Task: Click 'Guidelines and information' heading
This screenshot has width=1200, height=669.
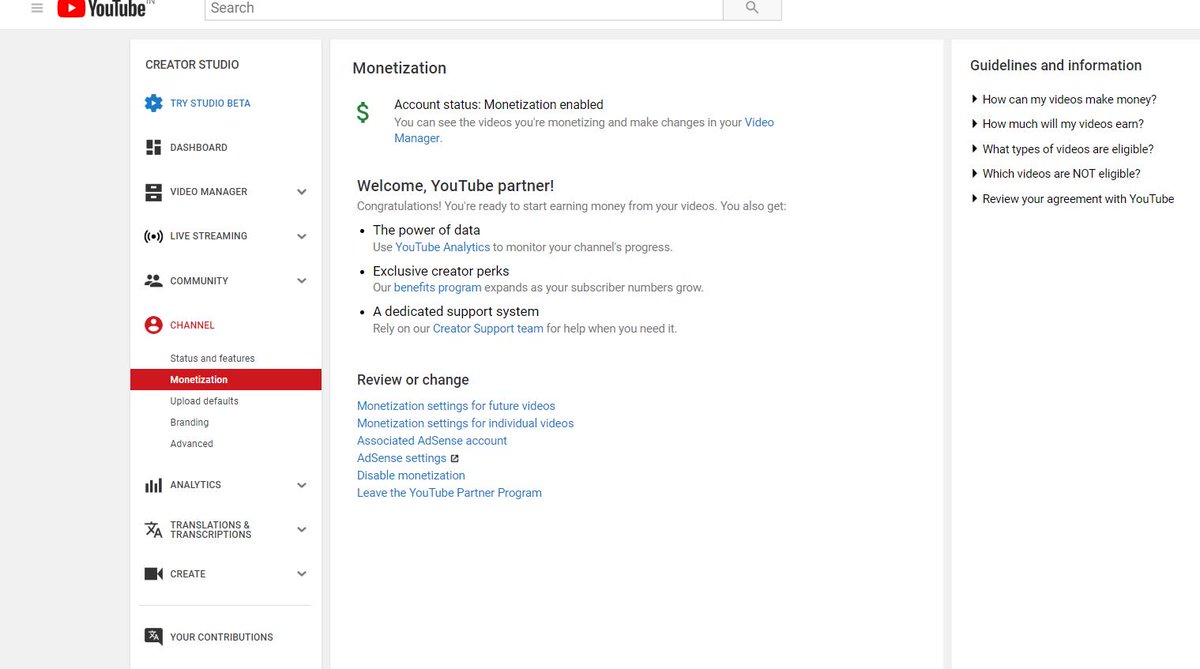Action: [x=1056, y=66]
